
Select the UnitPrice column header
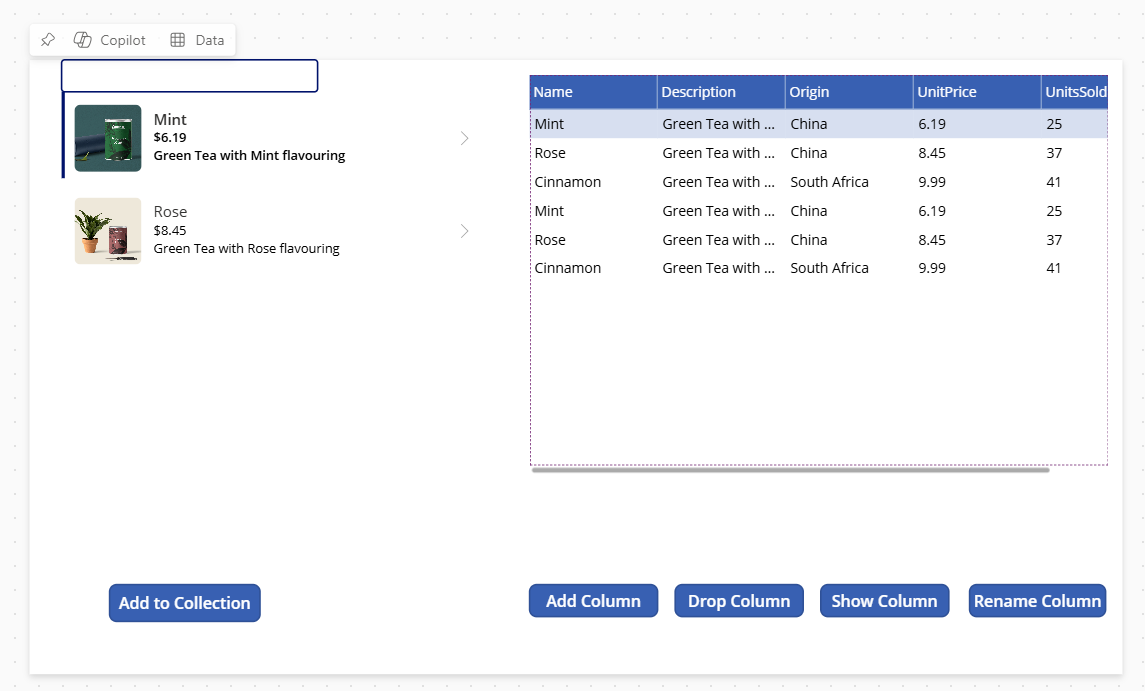(976, 92)
